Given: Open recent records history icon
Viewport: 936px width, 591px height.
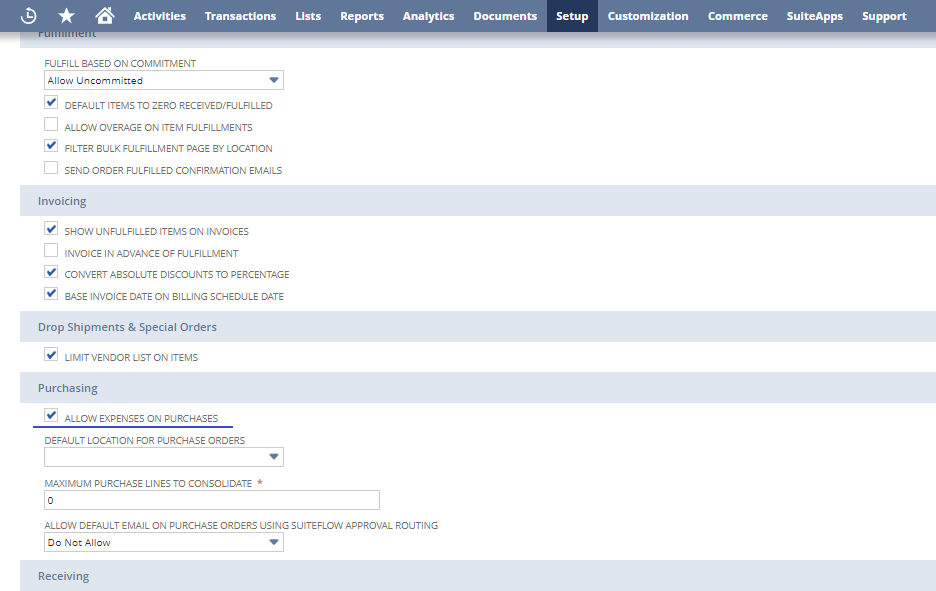Looking at the screenshot, I should coord(27,15).
